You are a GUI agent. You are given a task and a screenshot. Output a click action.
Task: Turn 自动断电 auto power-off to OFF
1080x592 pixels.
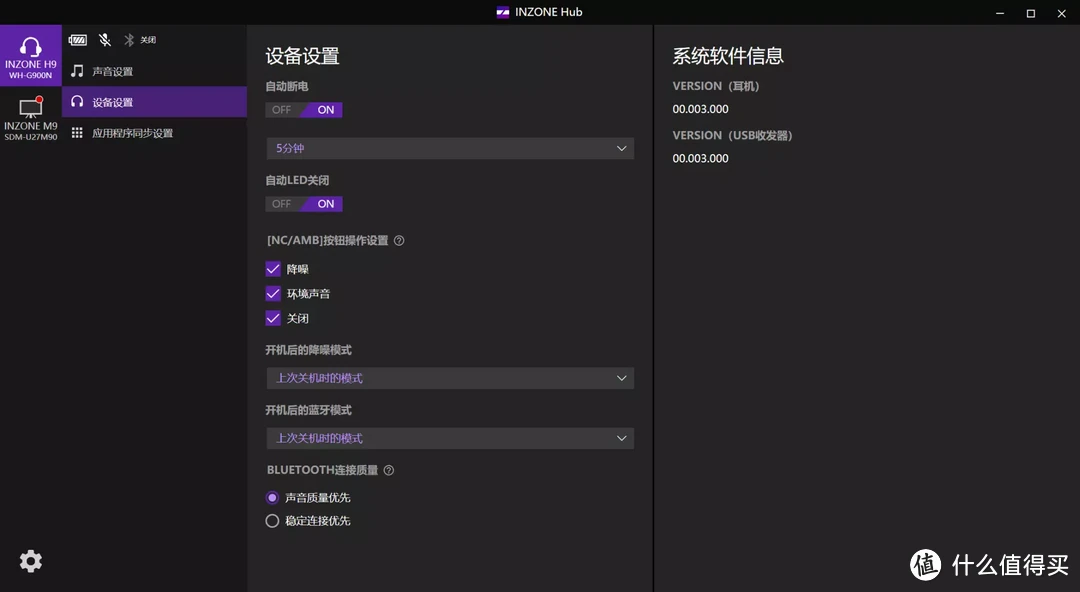coord(282,110)
